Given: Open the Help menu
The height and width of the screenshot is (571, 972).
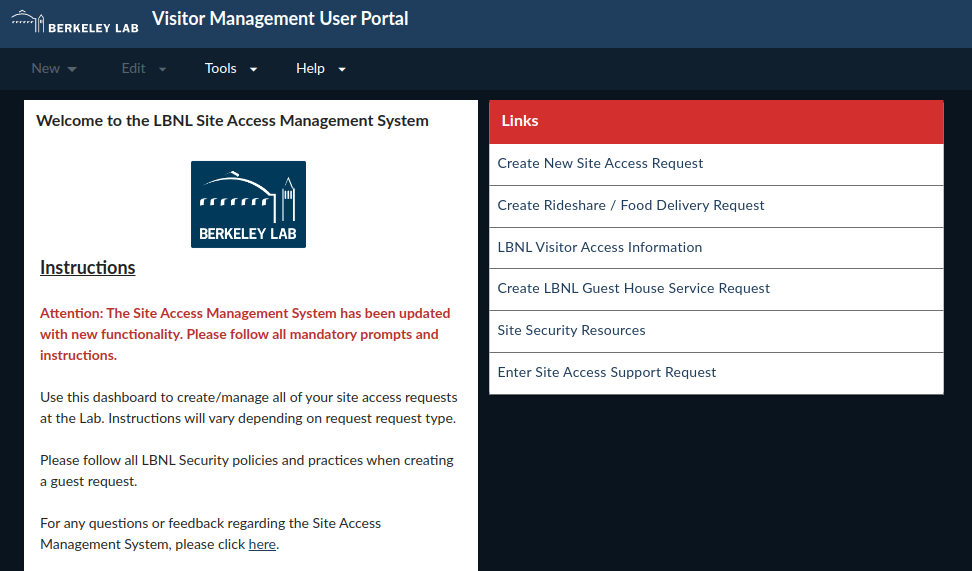Looking at the screenshot, I should (x=320, y=68).
